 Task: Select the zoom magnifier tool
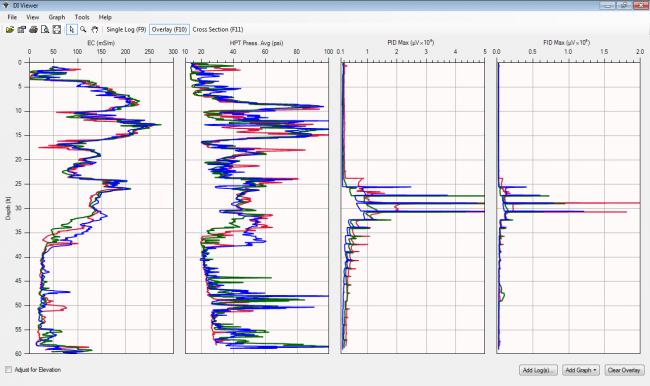point(83,29)
